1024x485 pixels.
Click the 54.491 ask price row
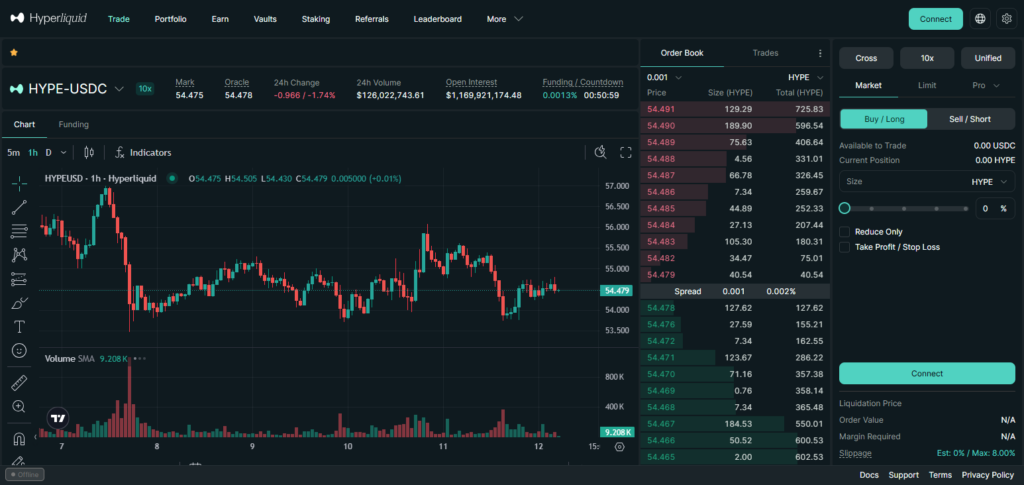735,109
